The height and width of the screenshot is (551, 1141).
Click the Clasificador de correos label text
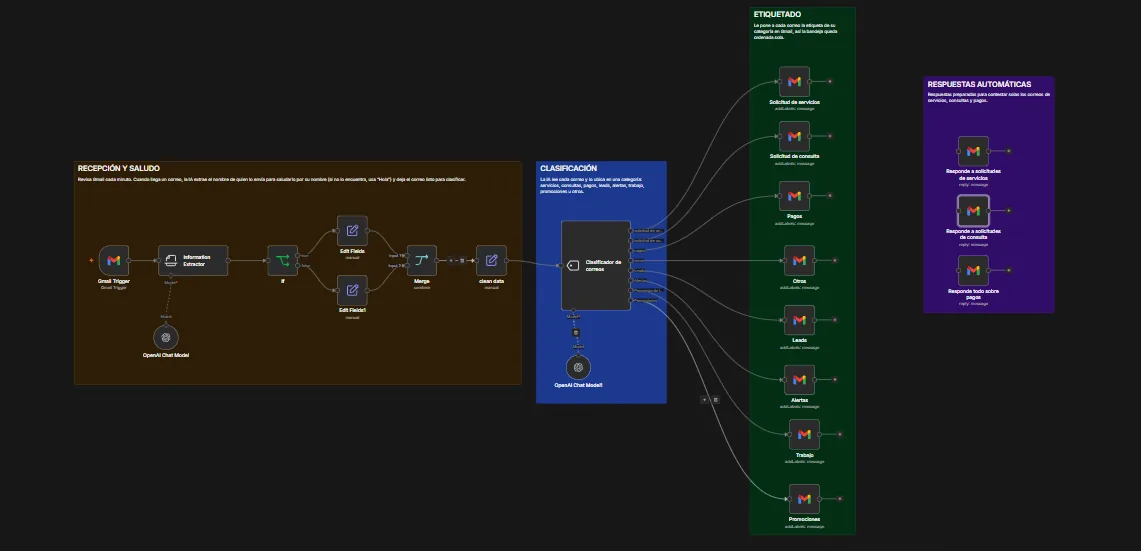tap(603, 265)
